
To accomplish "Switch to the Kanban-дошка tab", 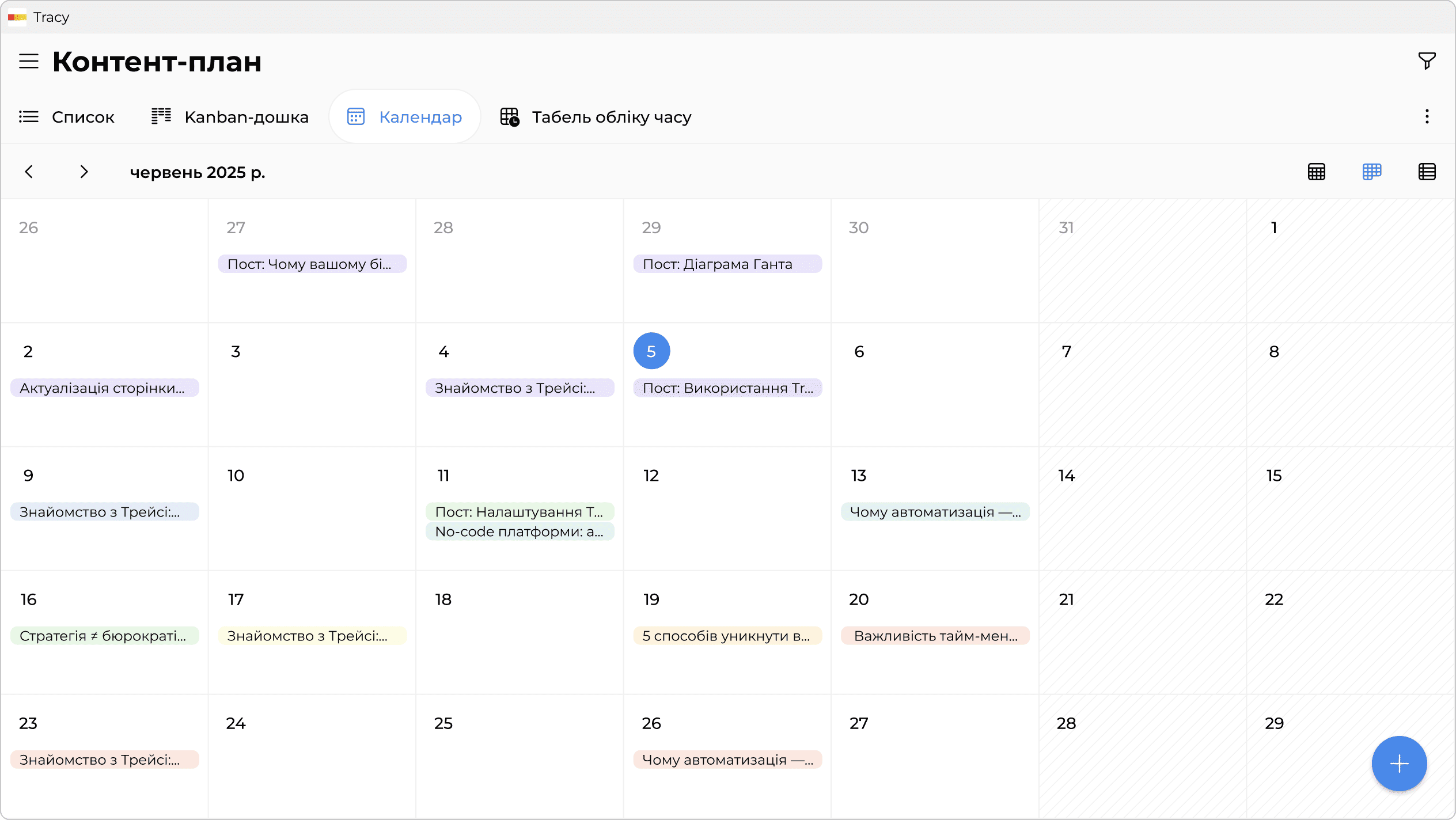I will tap(230, 117).
